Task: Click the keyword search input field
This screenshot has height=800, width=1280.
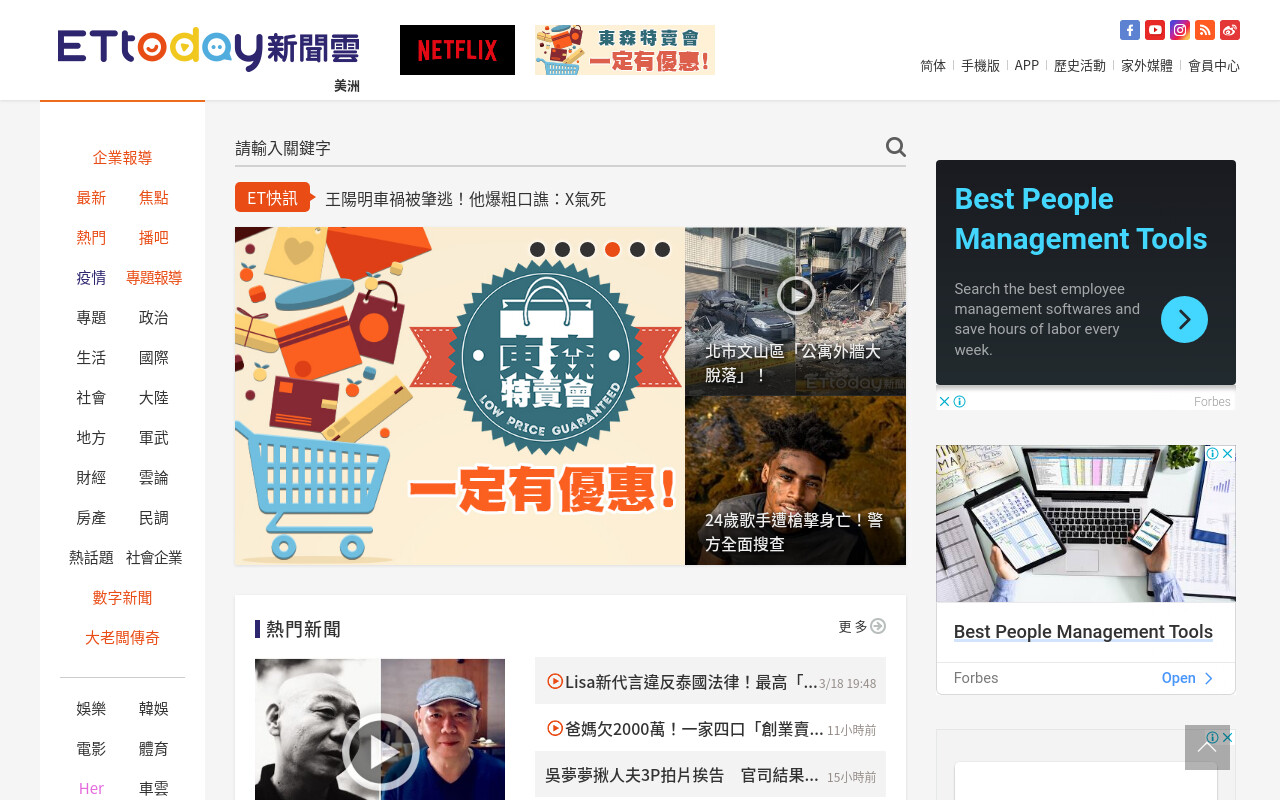Action: [557, 148]
